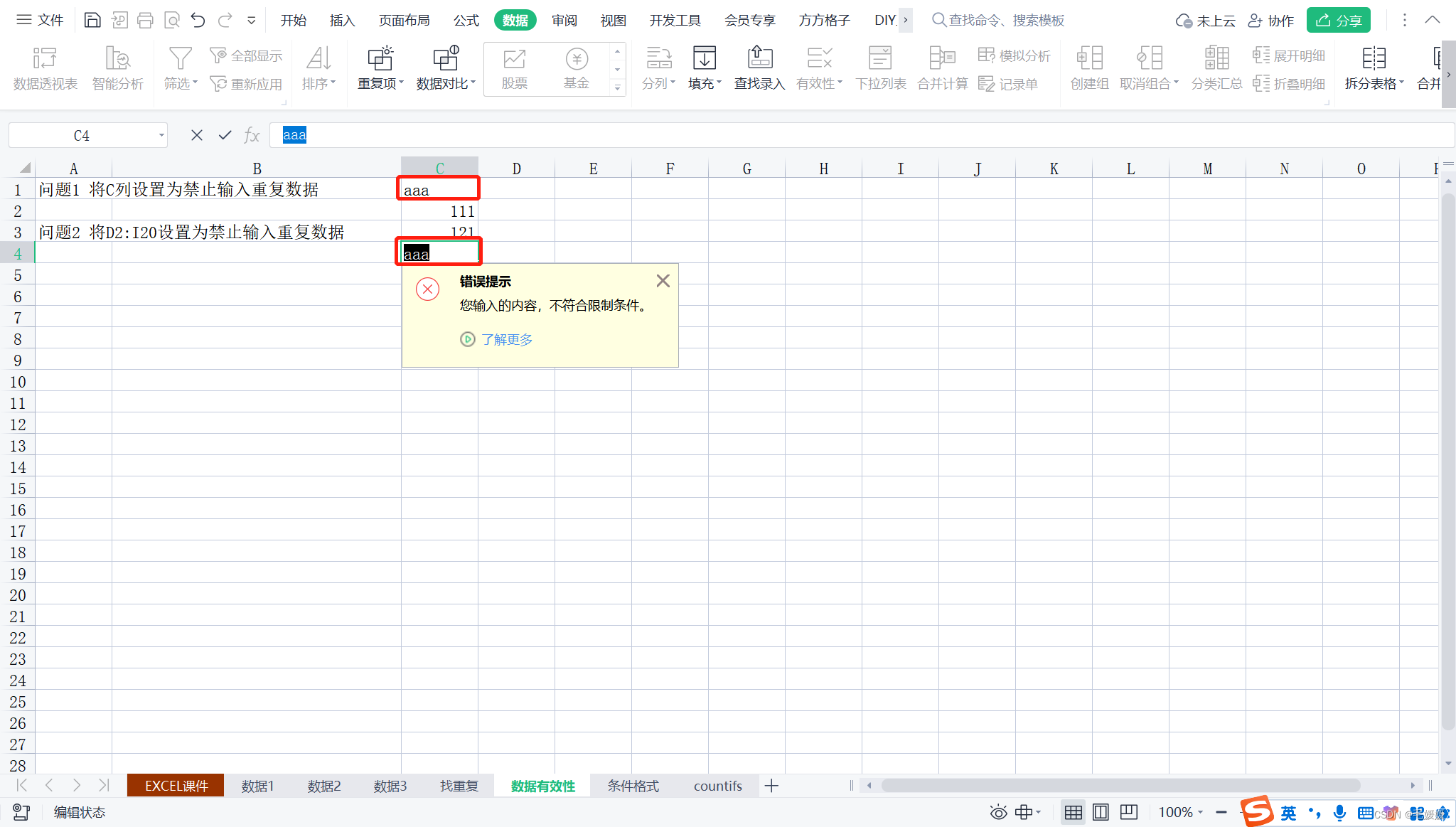Image resolution: width=1456 pixels, height=827 pixels.
Task: Click the 分列 text to columns icon
Action: coord(659,58)
